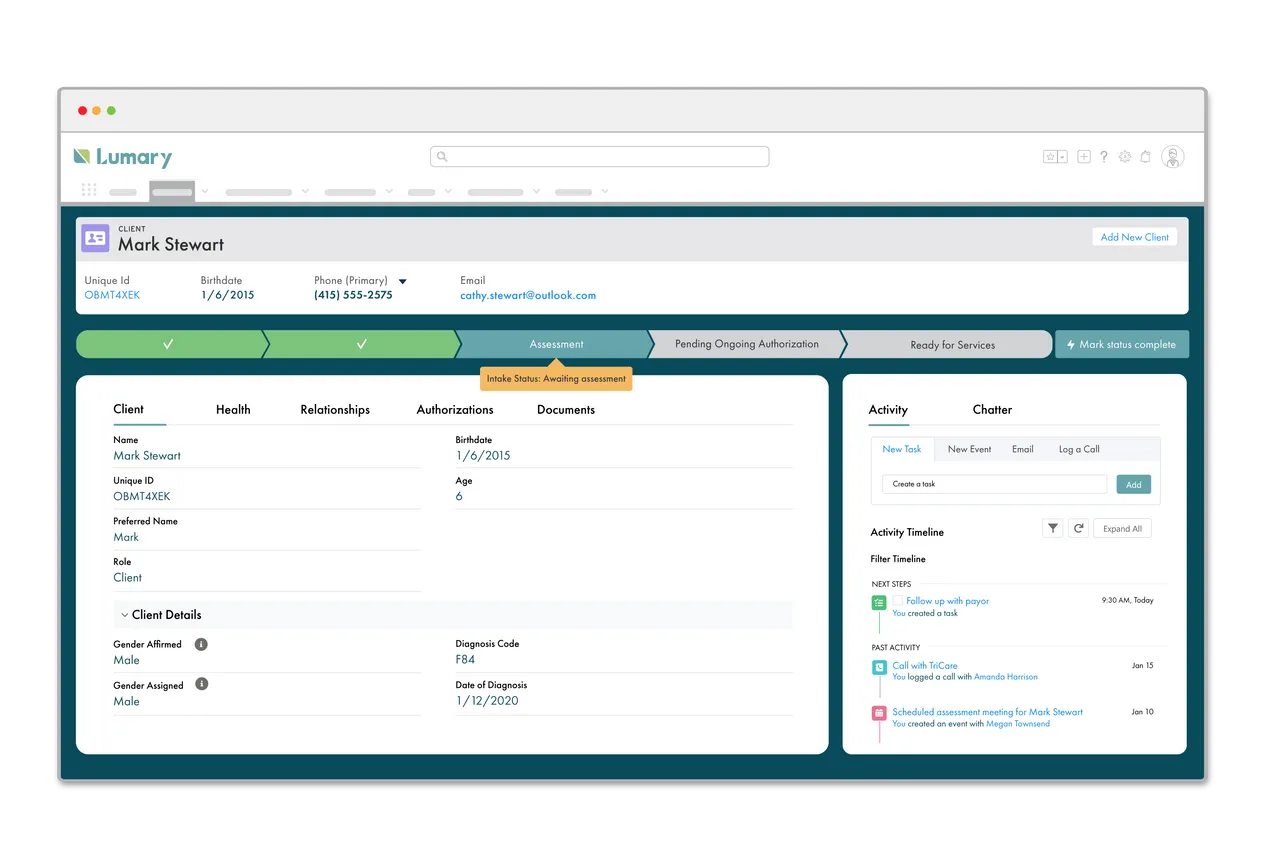Open the Documents tab

pos(566,410)
